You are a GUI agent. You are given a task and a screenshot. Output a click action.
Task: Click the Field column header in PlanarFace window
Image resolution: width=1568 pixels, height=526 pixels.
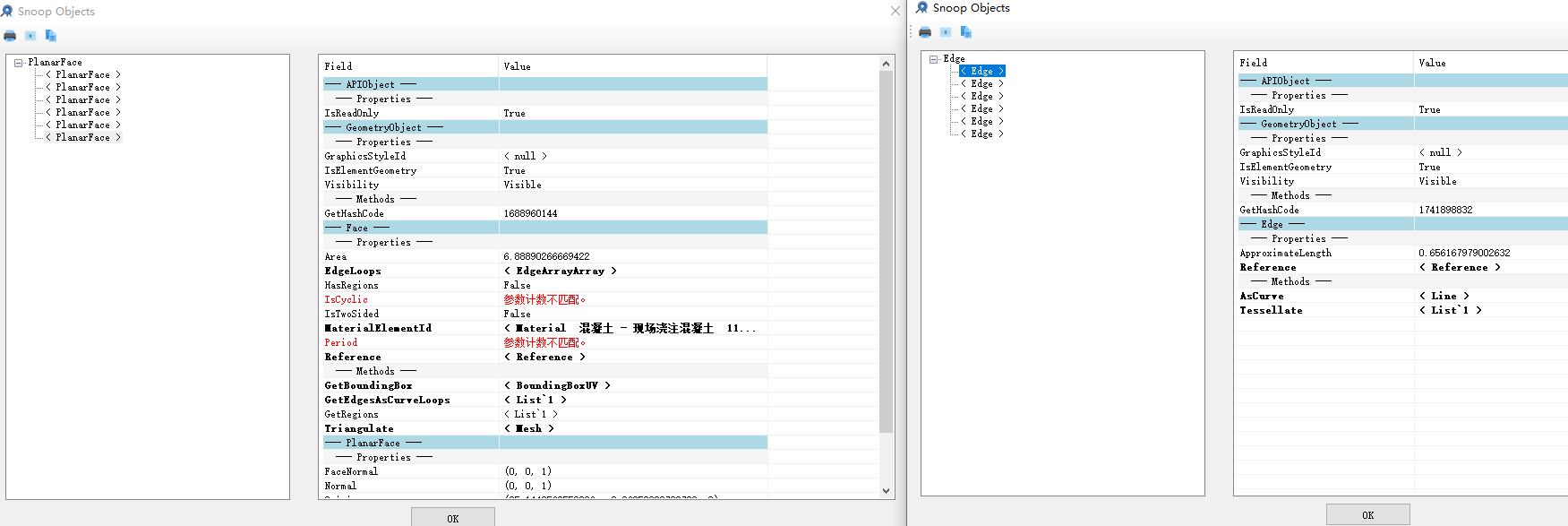click(409, 66)
